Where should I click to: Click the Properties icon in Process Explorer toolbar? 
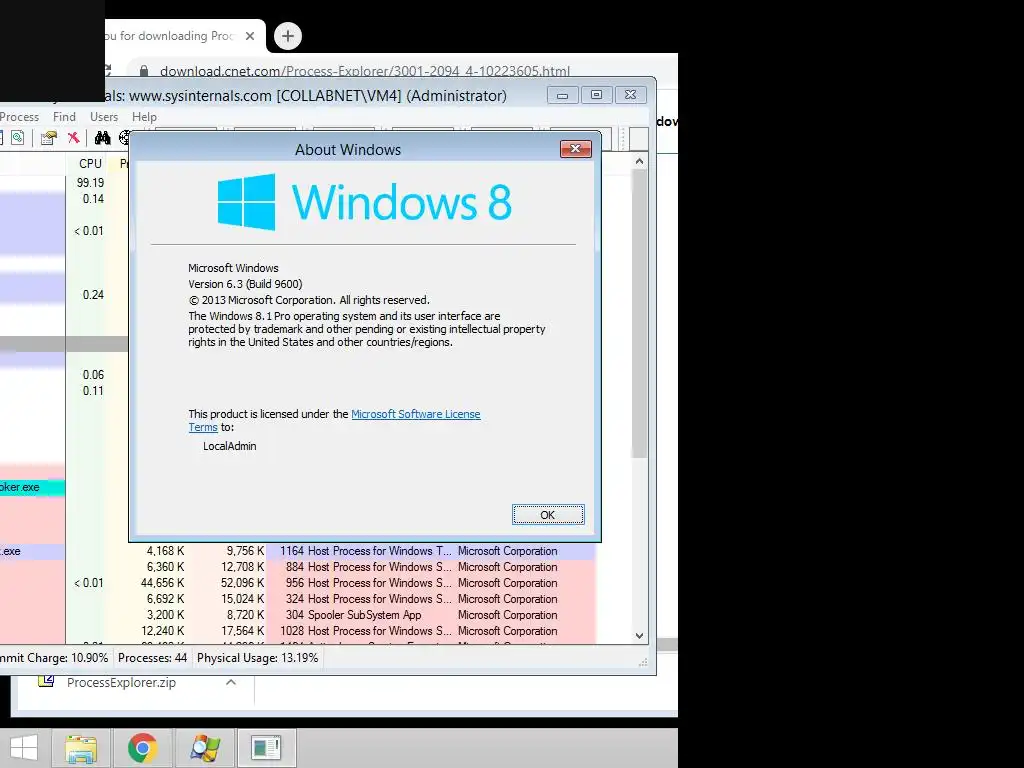click(x=48, y=138)
